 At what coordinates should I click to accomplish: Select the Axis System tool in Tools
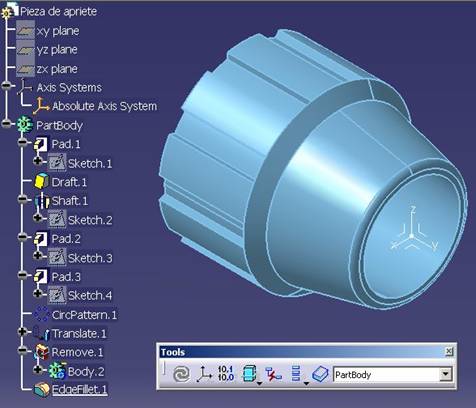tap(204, 374)
